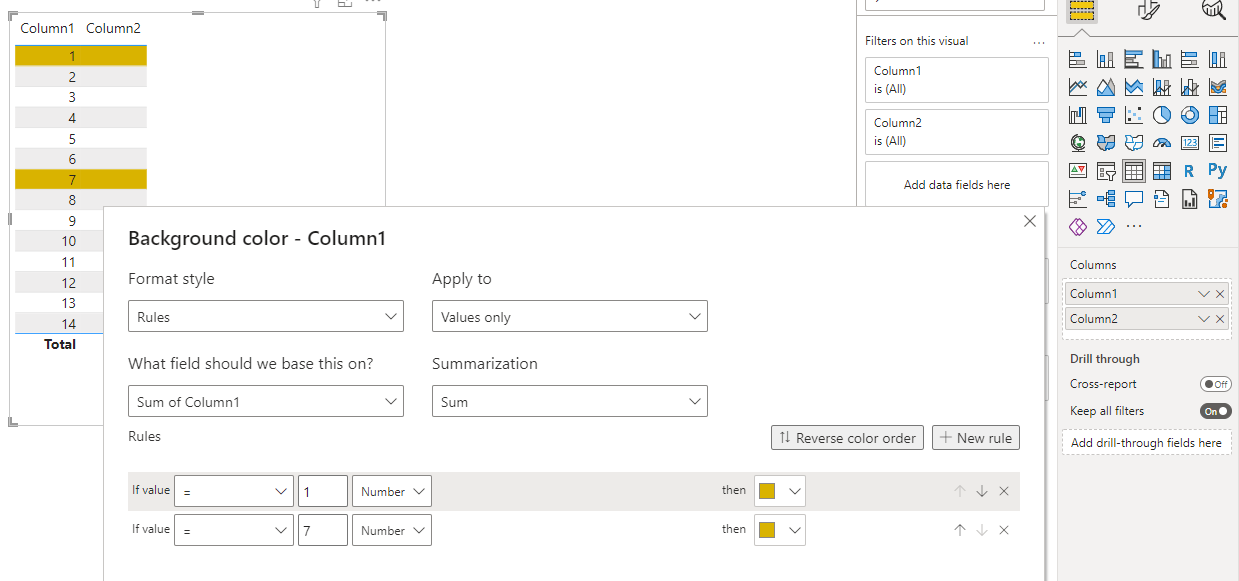Open the Column2 filter card
Image resolution: width=1239 pixels, height=581 pixels.
[x=957, y=131]
